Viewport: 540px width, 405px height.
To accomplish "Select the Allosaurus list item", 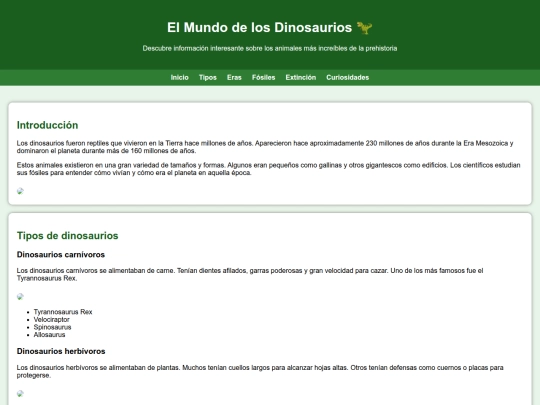I will [x=49, y=335].
